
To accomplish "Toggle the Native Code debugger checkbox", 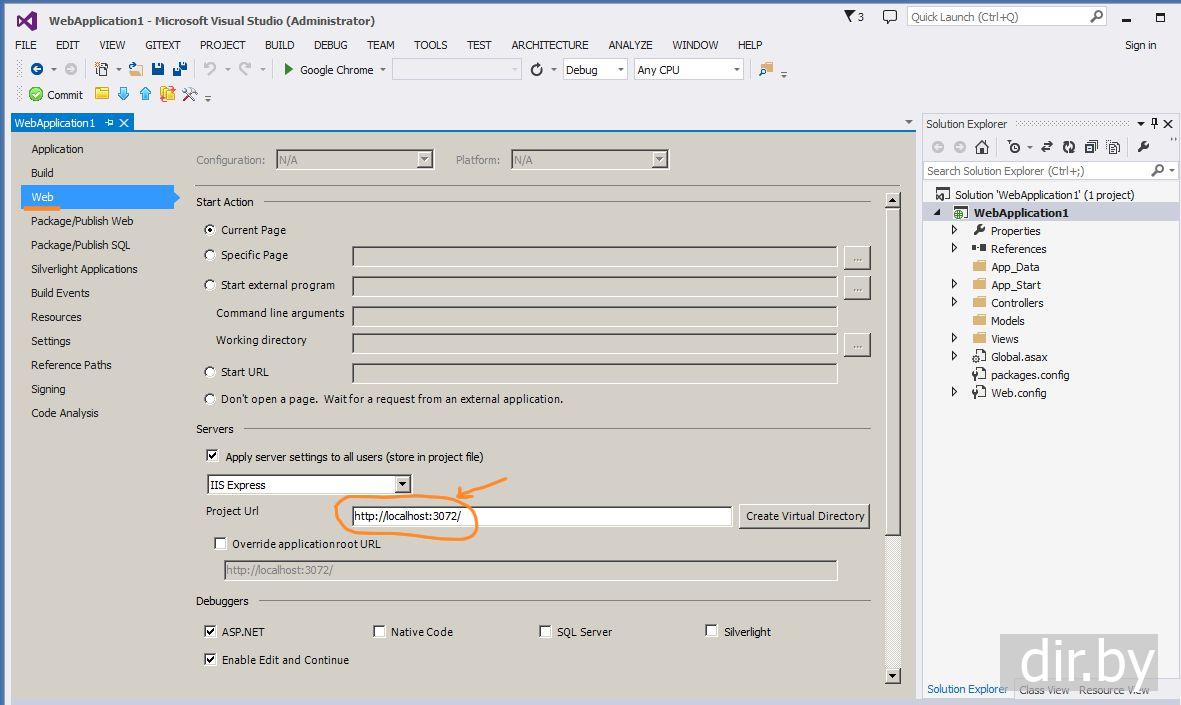I will pyautogui.click(x=379, y=631).
